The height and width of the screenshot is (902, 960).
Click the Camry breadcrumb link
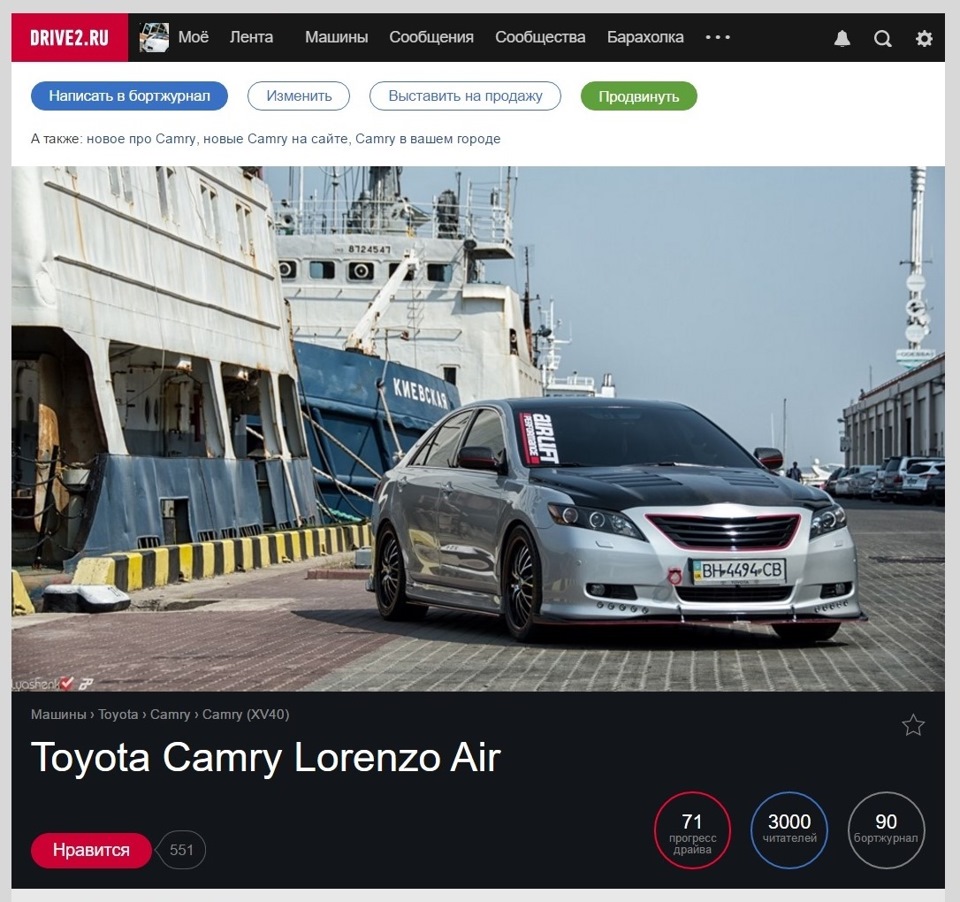click(170, 714)
